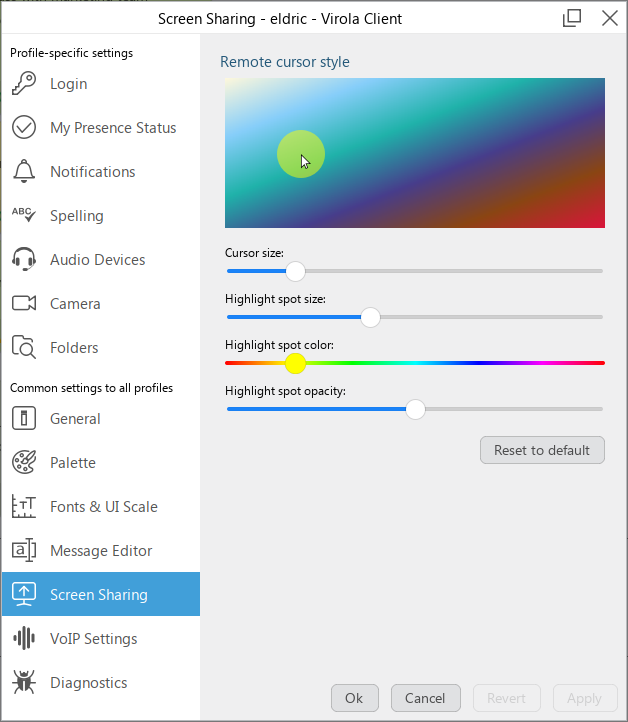The width and height of the screenshot is (628, 722).
Task: Click the Message Editor text cursor icon
Action: 24,550
